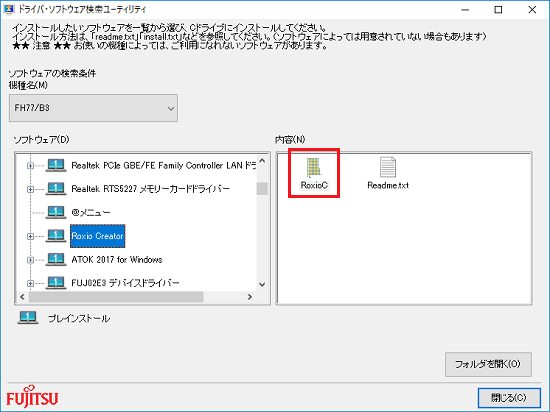
Task: Expand the Roxio Creator tree node
Action: point(31,236)
